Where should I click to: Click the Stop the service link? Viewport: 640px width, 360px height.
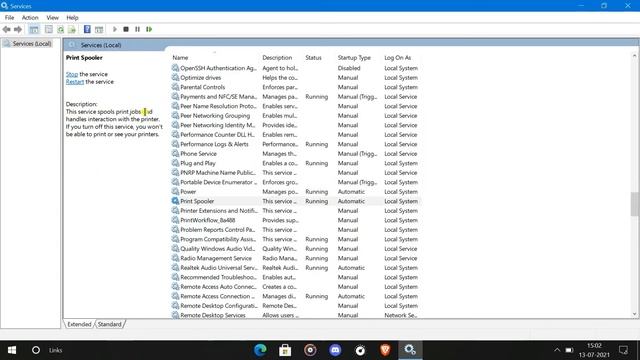point(72,74)
